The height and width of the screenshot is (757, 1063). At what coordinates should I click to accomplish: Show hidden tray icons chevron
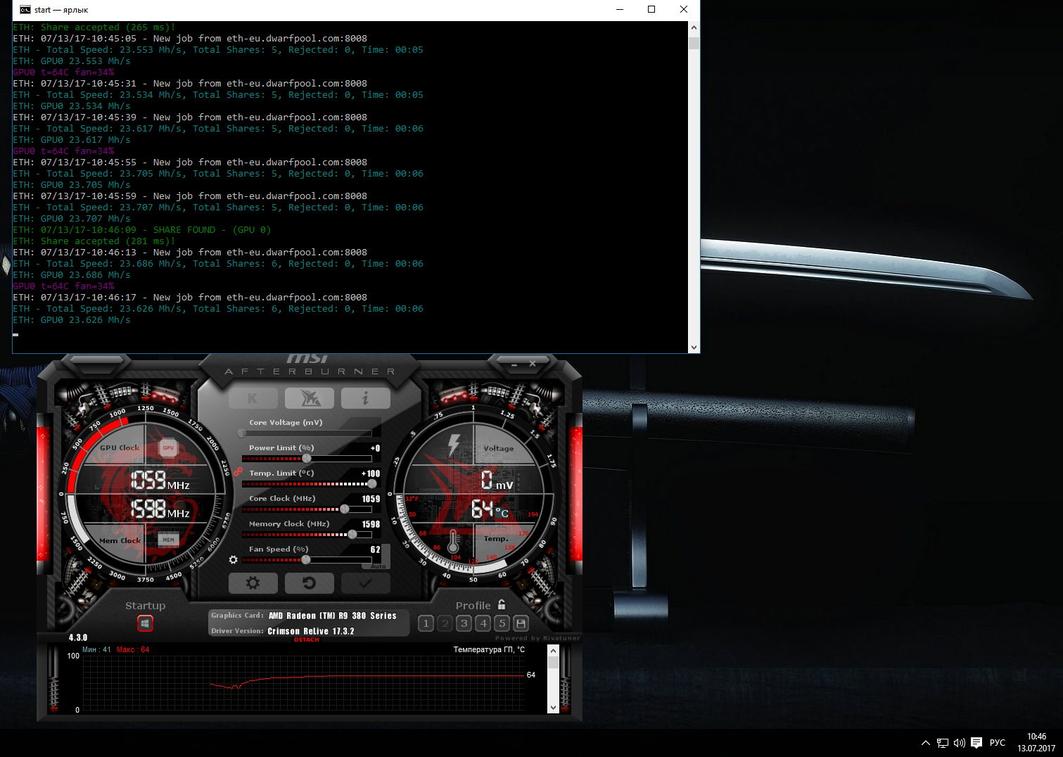click(x=925, y=743)
